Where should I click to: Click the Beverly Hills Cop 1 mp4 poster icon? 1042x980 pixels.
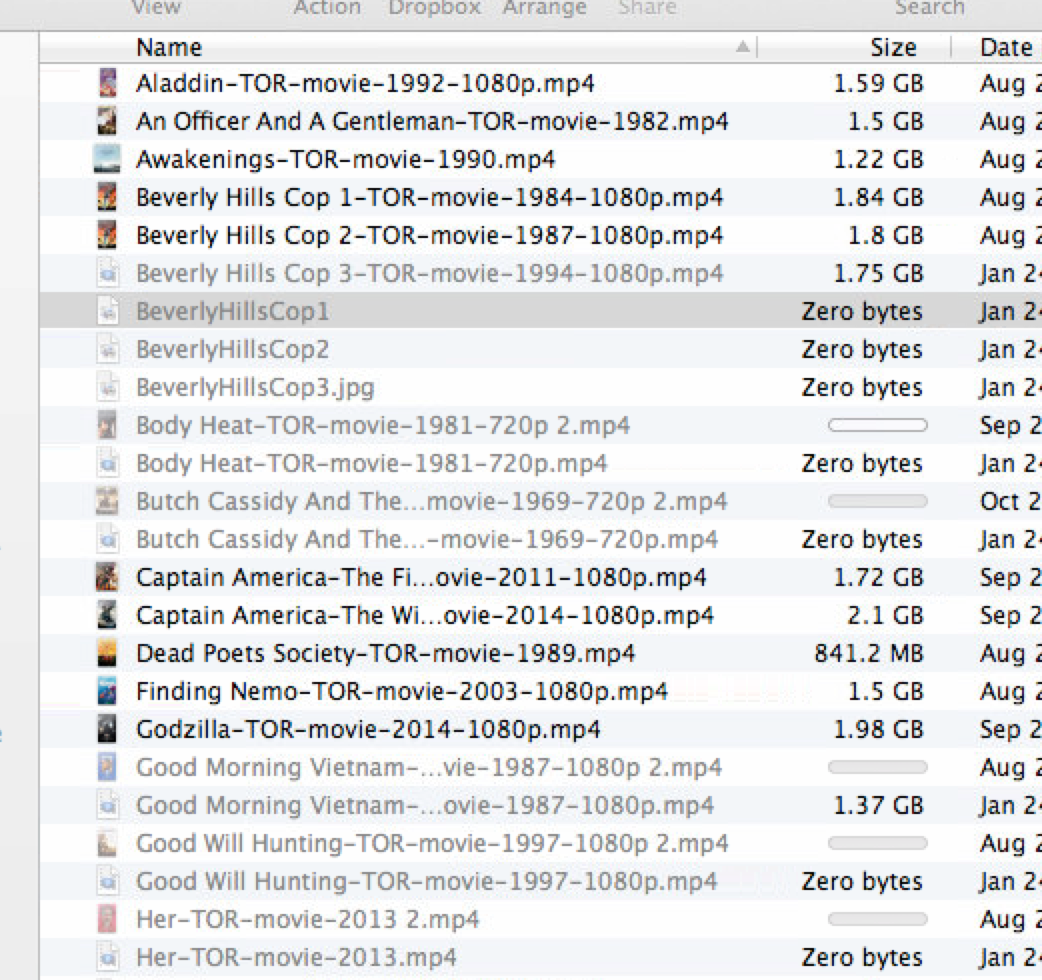click(x=108, y=197)
